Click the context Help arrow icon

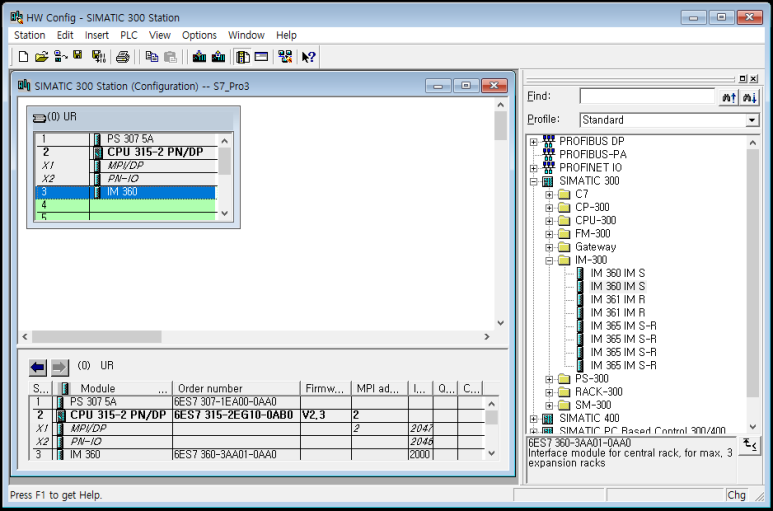coord(309,57)
